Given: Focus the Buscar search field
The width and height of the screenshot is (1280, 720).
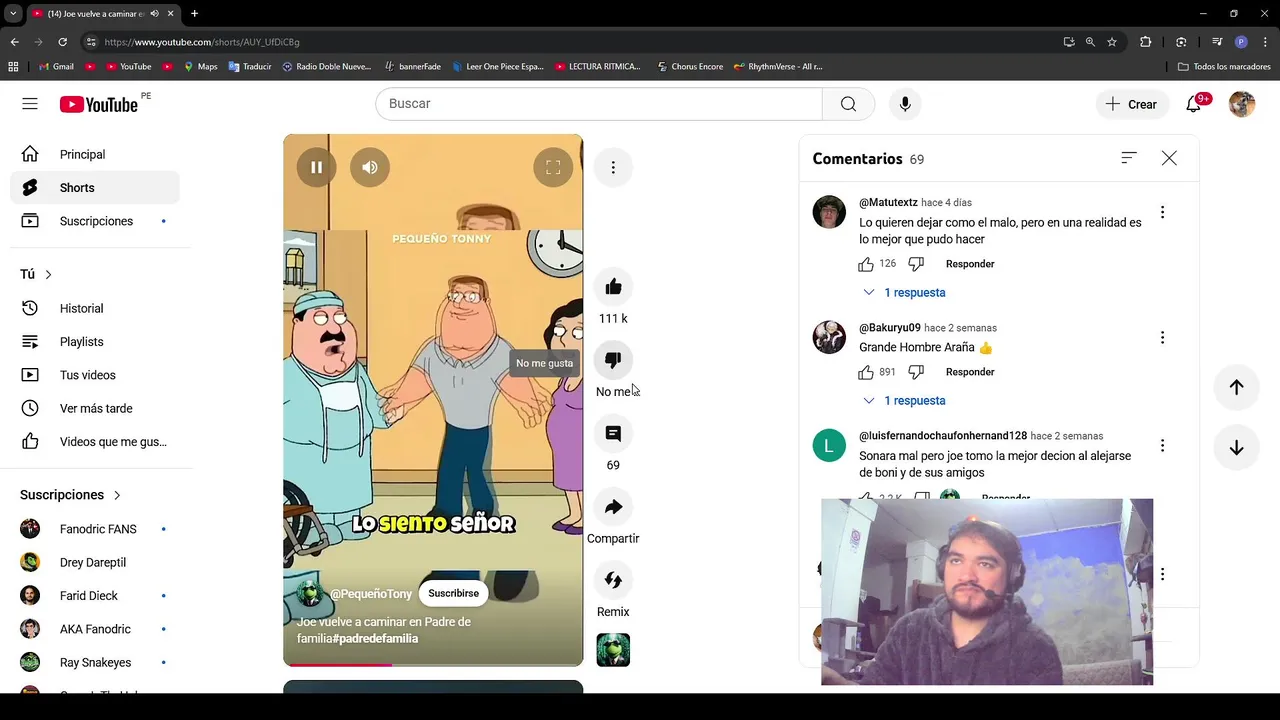Looking at the screenshot, I should tap(599, 104).
